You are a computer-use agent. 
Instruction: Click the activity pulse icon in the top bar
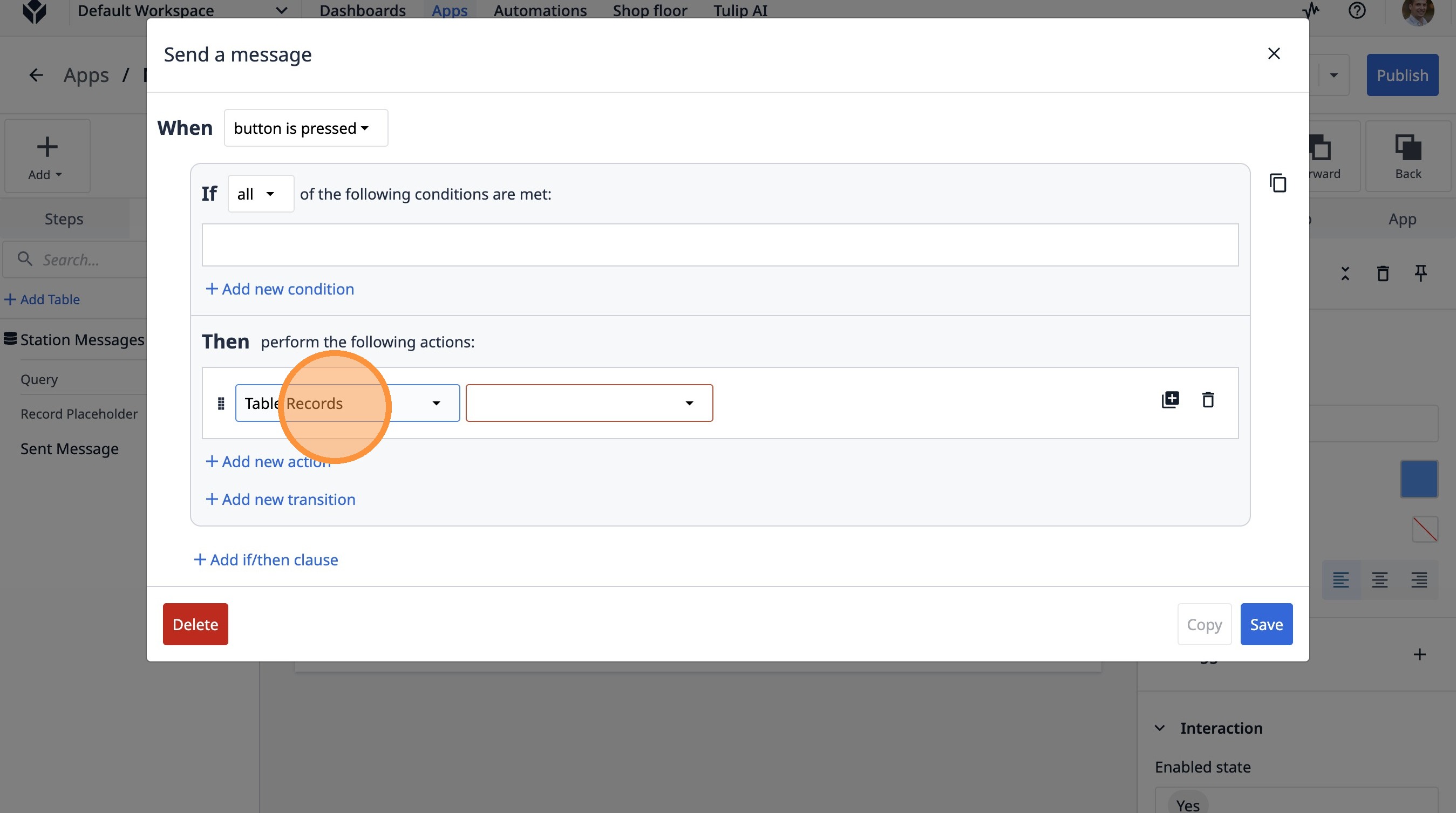tap(1311, 11)
